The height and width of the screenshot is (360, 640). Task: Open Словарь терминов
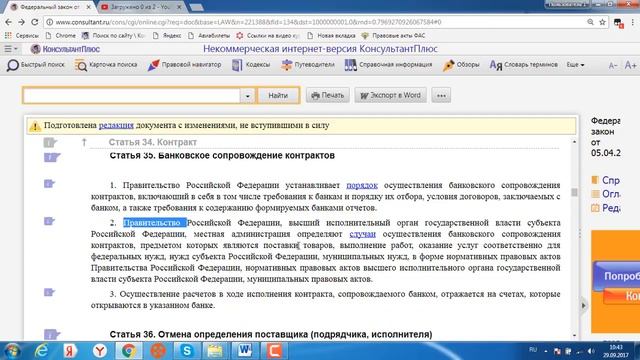click(x=523, y=65)
